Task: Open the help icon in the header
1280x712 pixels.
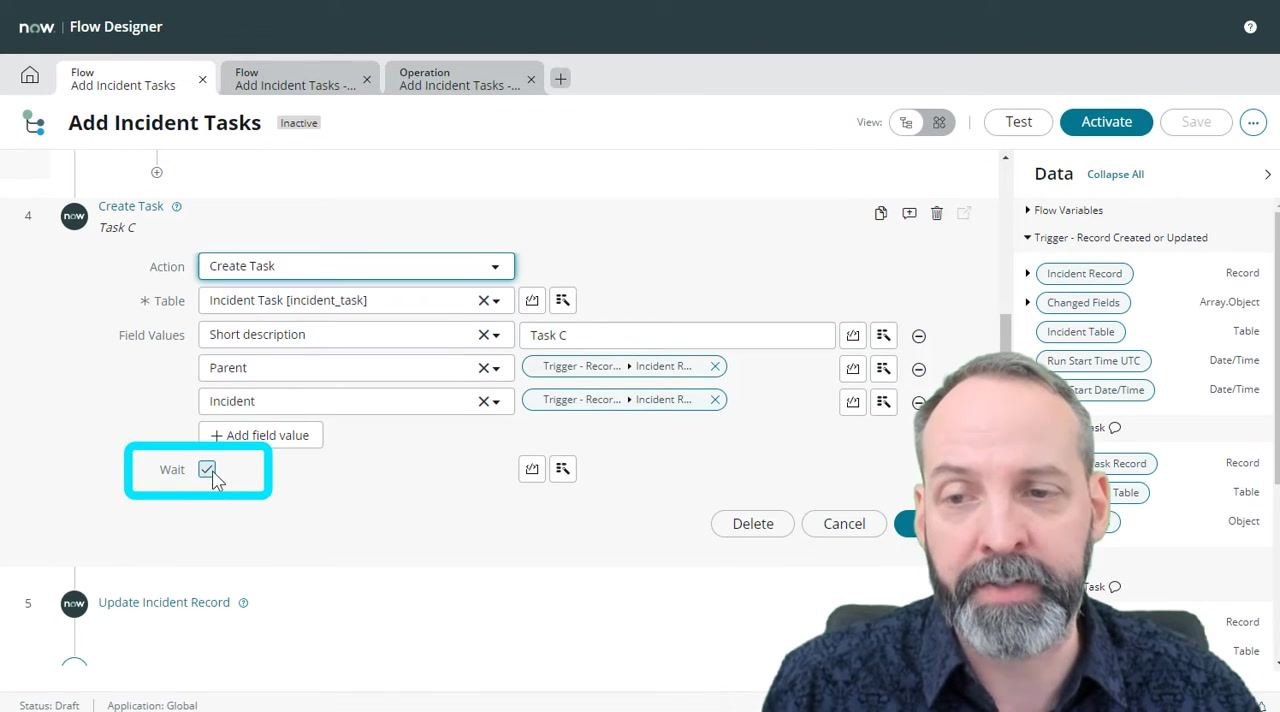Action: click(1250, 27)
